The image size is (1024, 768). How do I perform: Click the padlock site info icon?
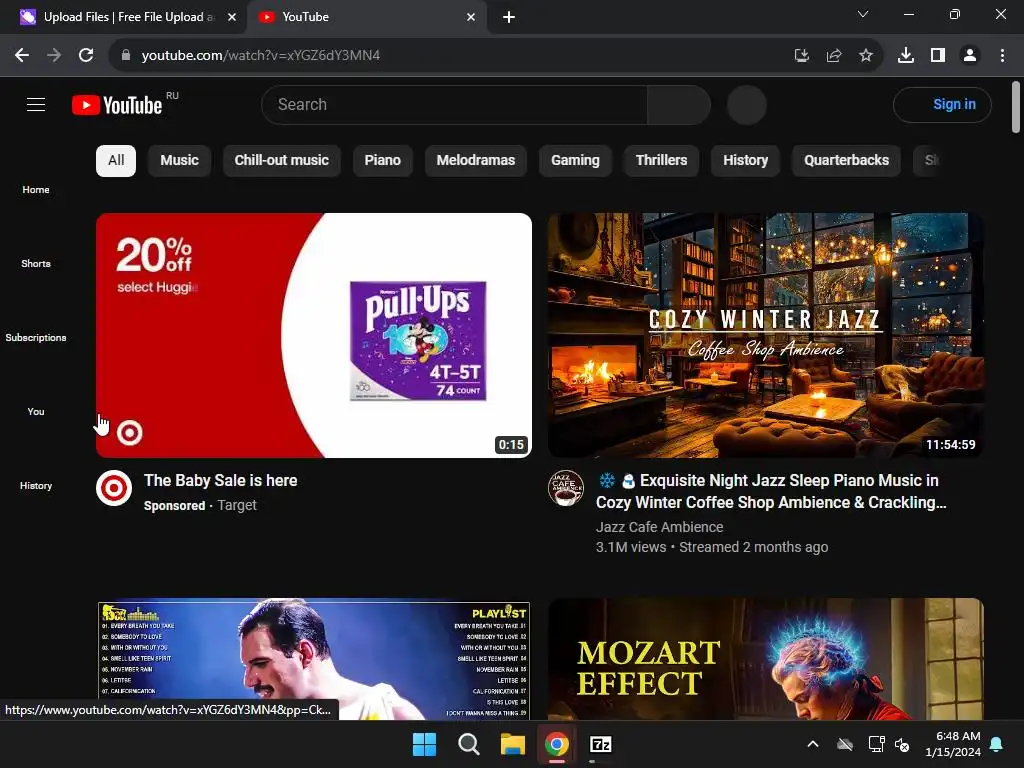[126, 56]
